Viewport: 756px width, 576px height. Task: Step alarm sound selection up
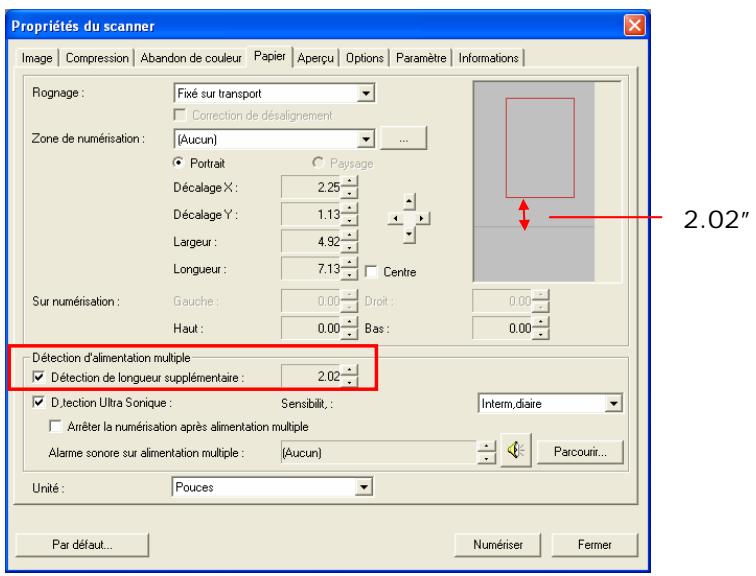pos(486,446)
